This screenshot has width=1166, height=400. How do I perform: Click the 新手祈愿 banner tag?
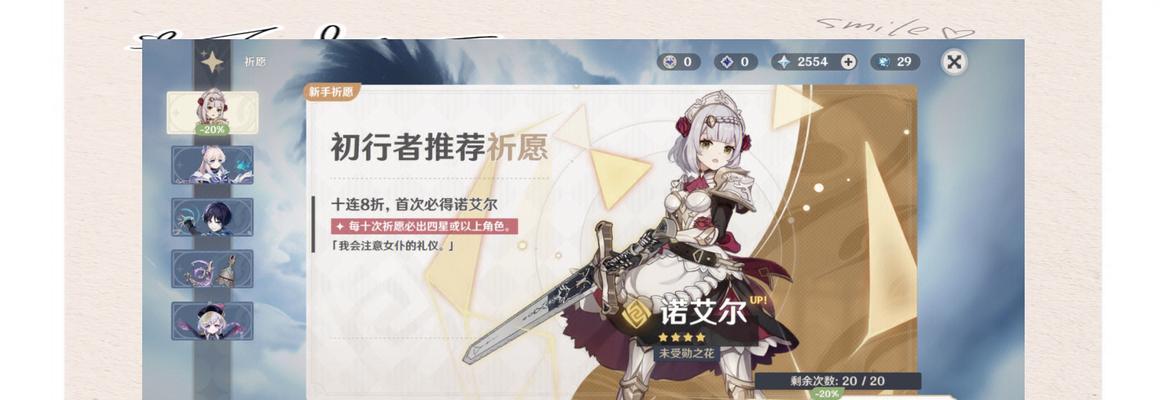tap(332, 91)
